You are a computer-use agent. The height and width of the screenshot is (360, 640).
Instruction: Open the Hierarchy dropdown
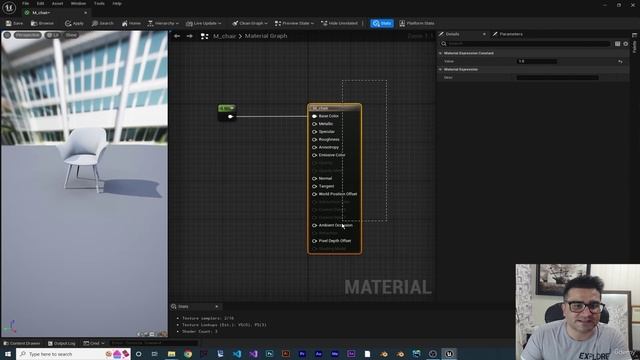(163, 23)
